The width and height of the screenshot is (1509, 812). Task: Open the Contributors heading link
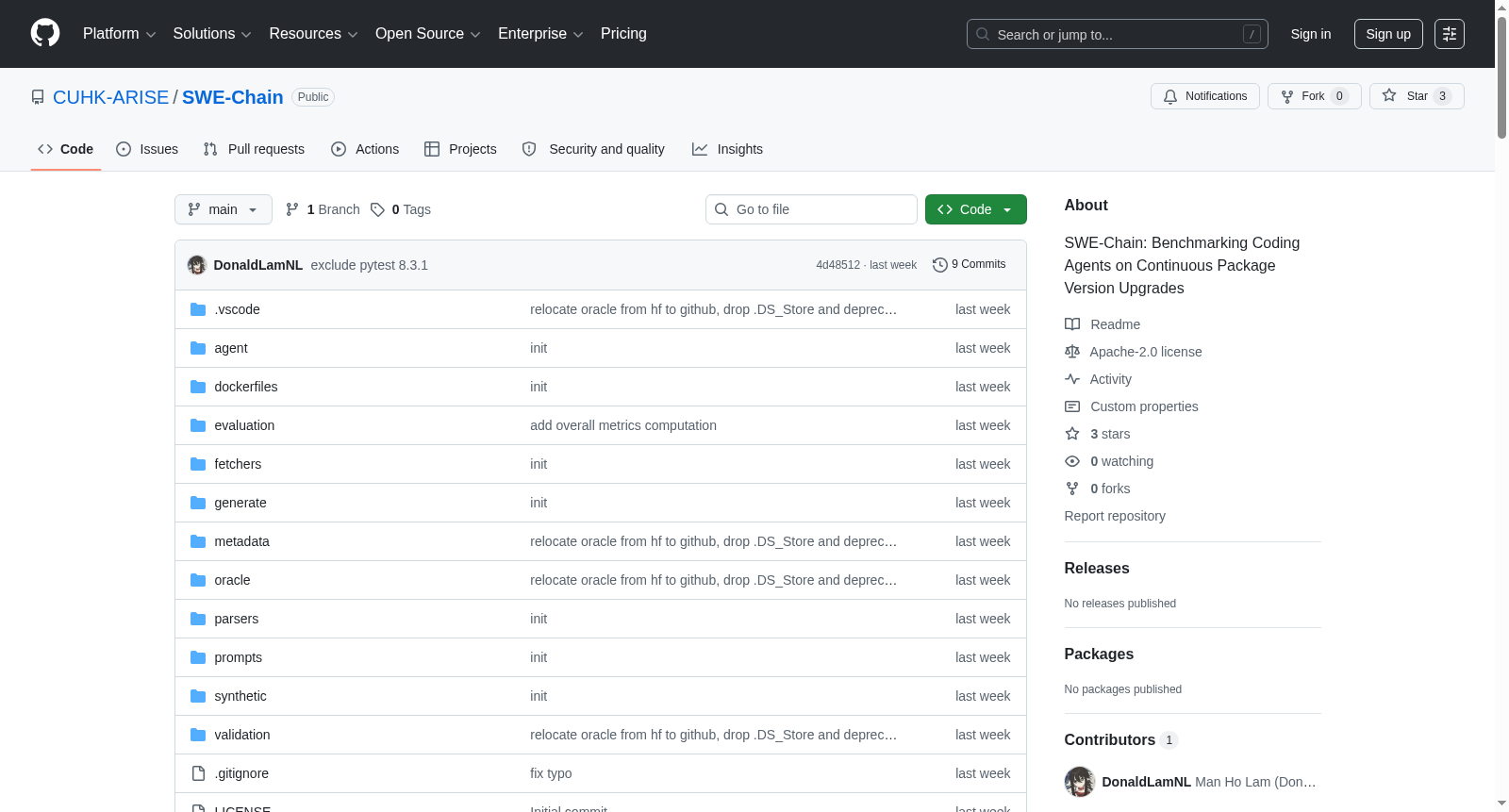point(1120,739)
